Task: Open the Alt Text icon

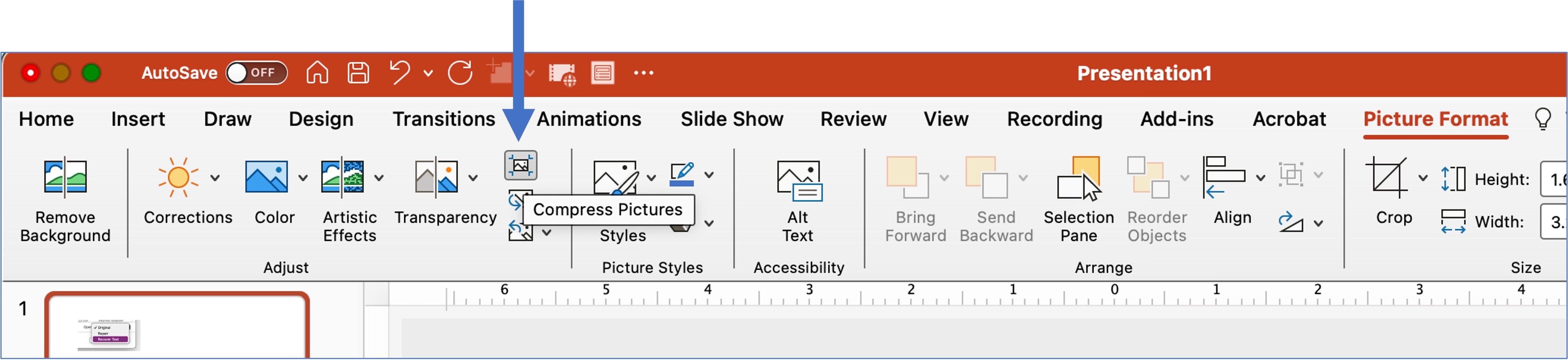Action: [799, 180]
